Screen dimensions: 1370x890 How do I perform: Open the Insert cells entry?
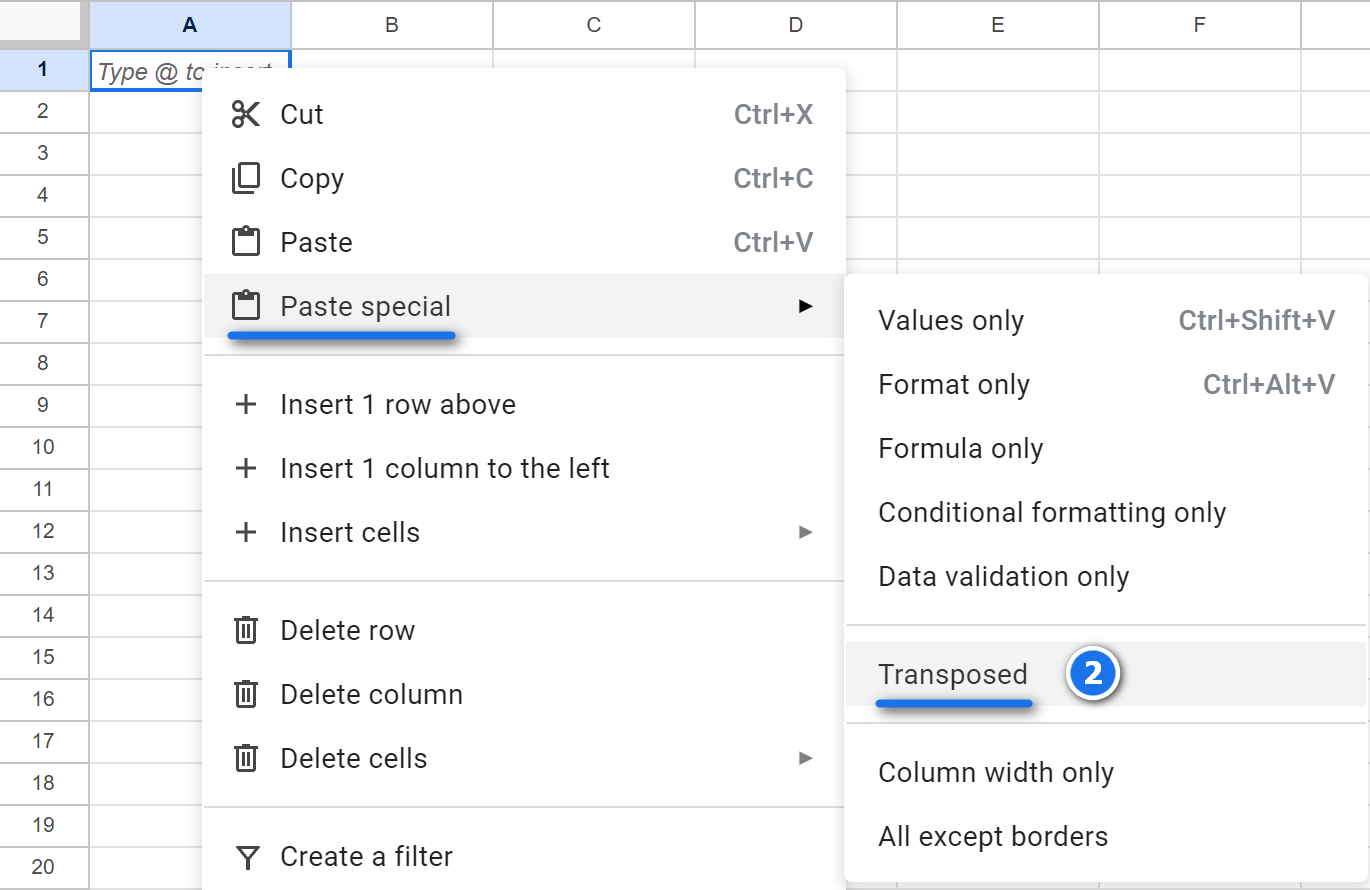point(524,532)
